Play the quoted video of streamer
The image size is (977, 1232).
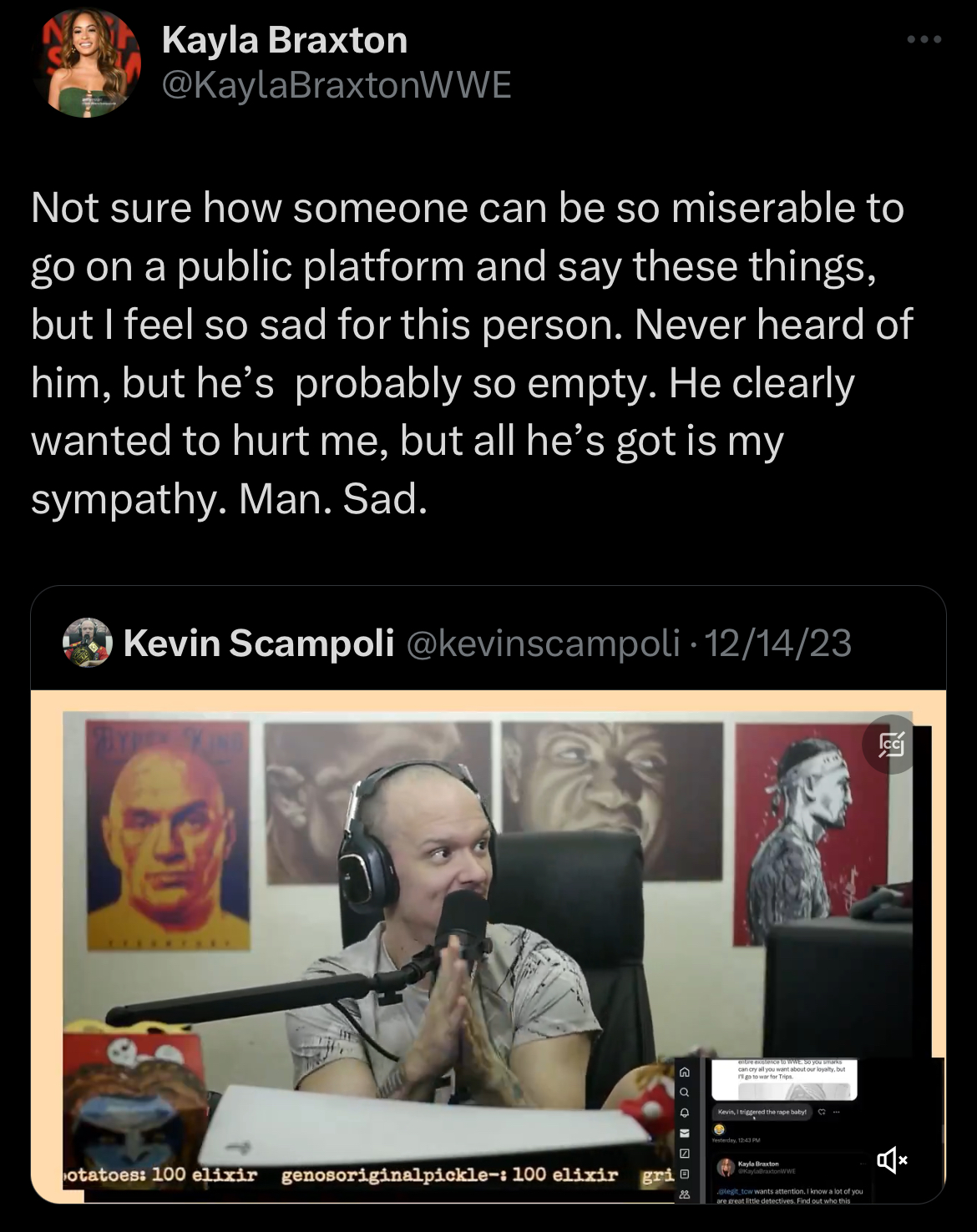(x=488, y=947)
